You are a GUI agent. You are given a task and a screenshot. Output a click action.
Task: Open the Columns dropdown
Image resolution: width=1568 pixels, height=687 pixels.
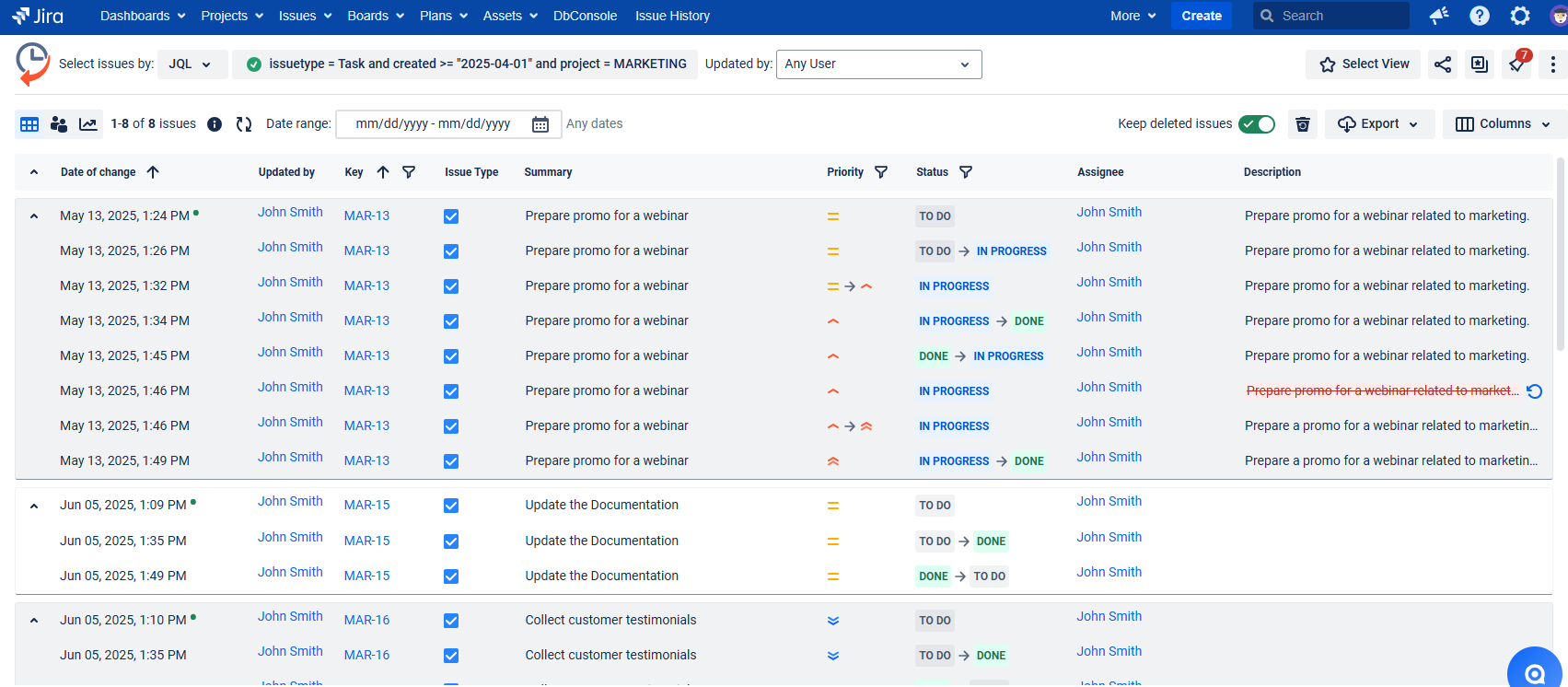1504,124
